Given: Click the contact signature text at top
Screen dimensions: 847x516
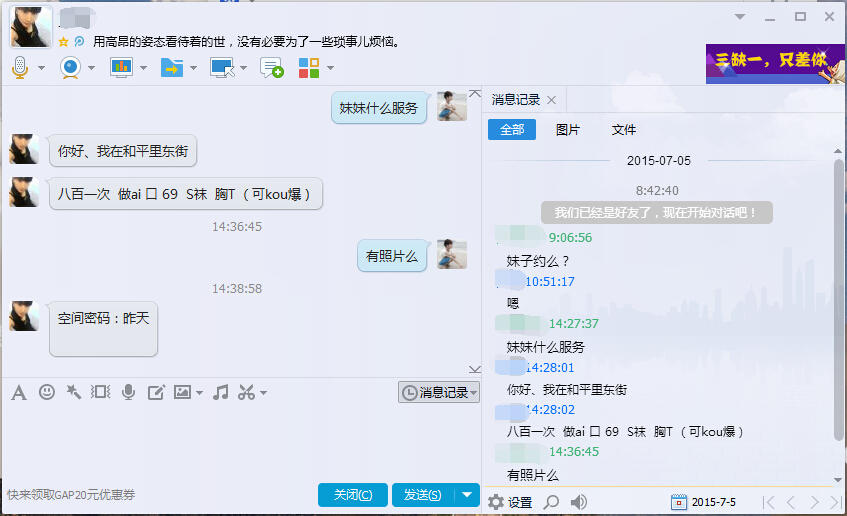Looking at the screenshot, I should pyautogui.click(x=246, y=42).
